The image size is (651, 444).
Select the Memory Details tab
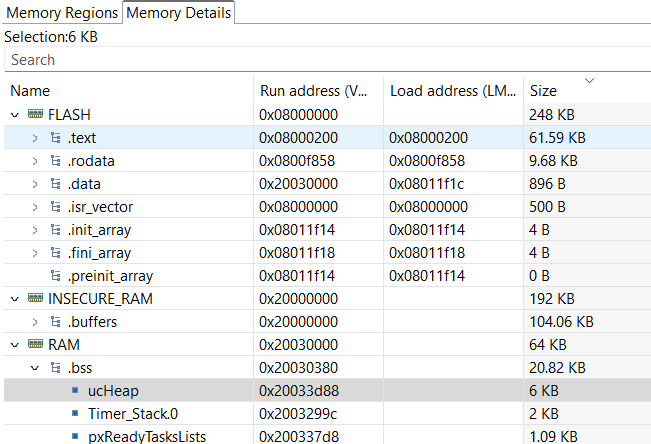pyautogui.click(x=179, y=12)
